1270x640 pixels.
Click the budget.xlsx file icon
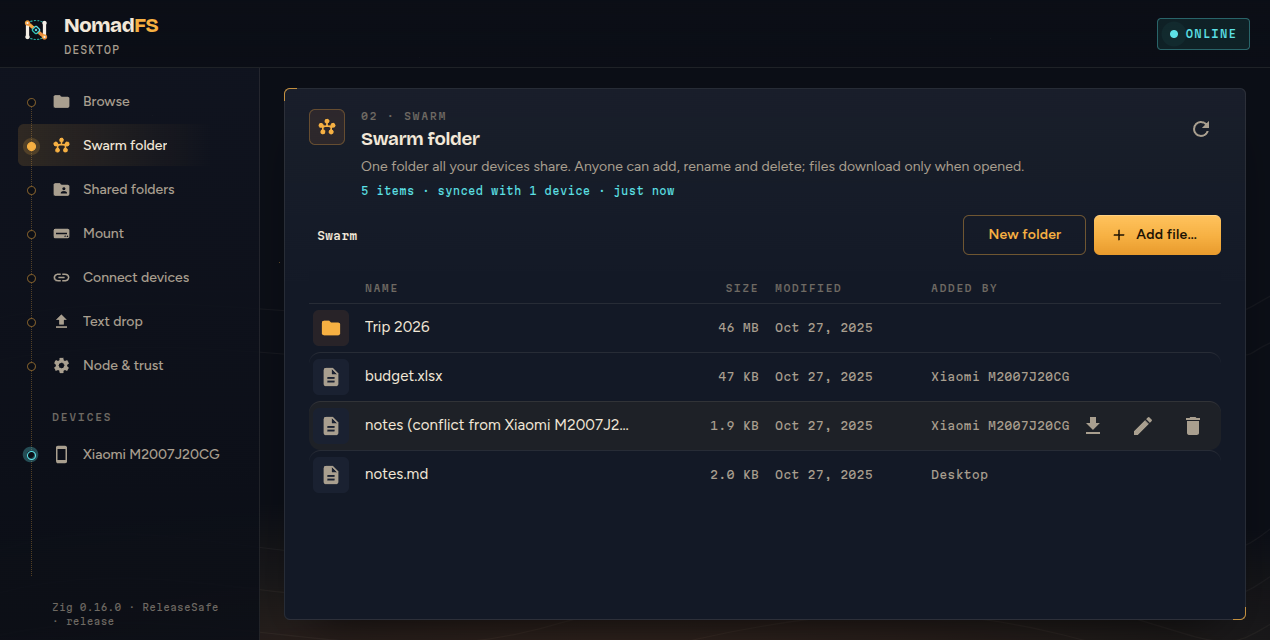click(x=331, y=377)
